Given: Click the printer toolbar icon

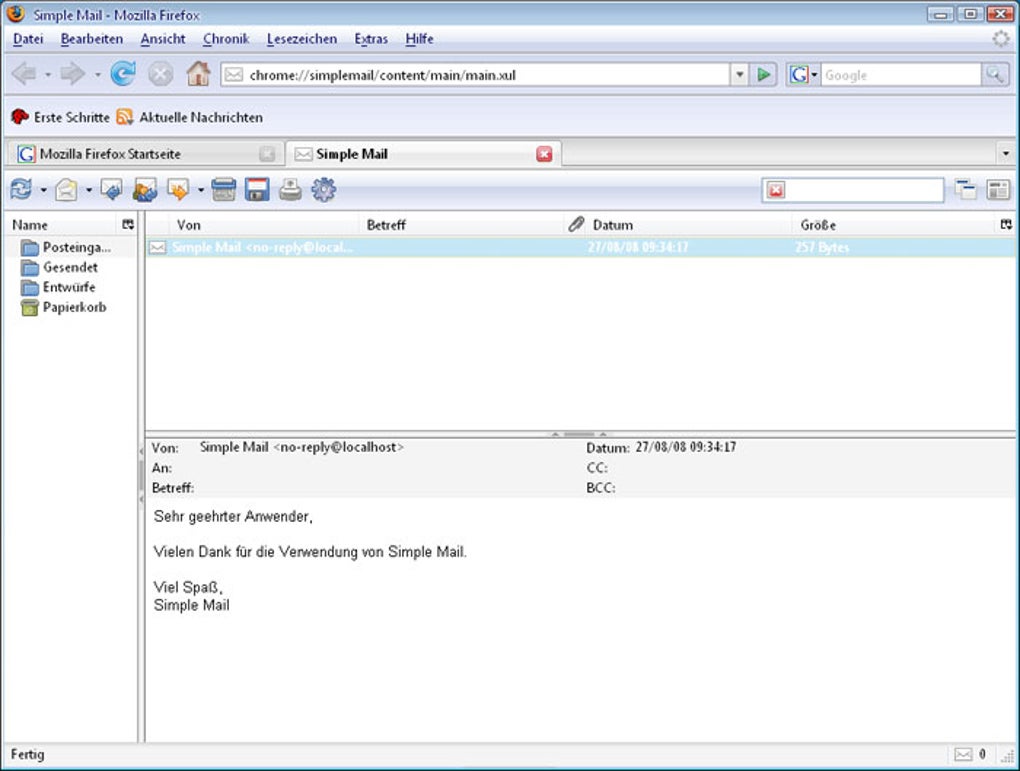Looking at the screenshot, I should point(290,190).
